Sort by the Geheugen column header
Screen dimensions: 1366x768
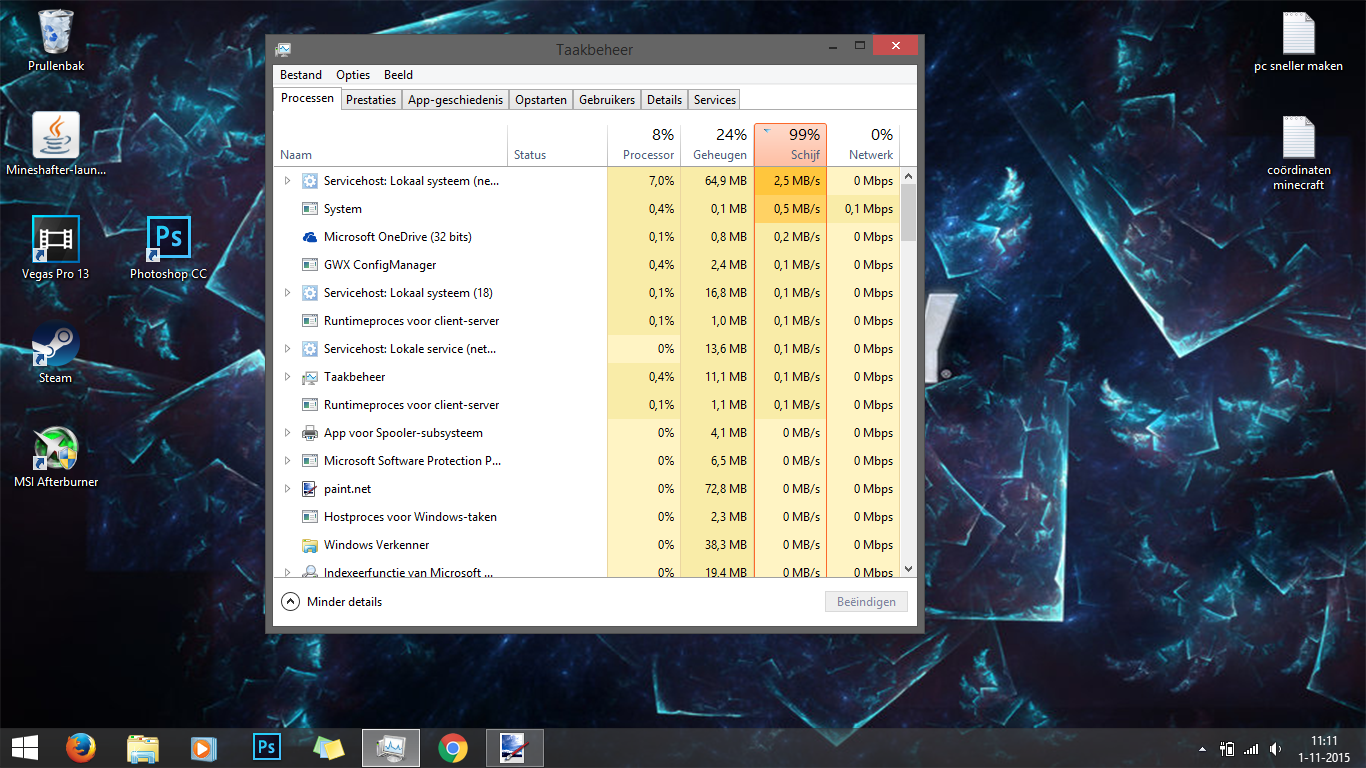pyautogui.click(x=717, y=145)
